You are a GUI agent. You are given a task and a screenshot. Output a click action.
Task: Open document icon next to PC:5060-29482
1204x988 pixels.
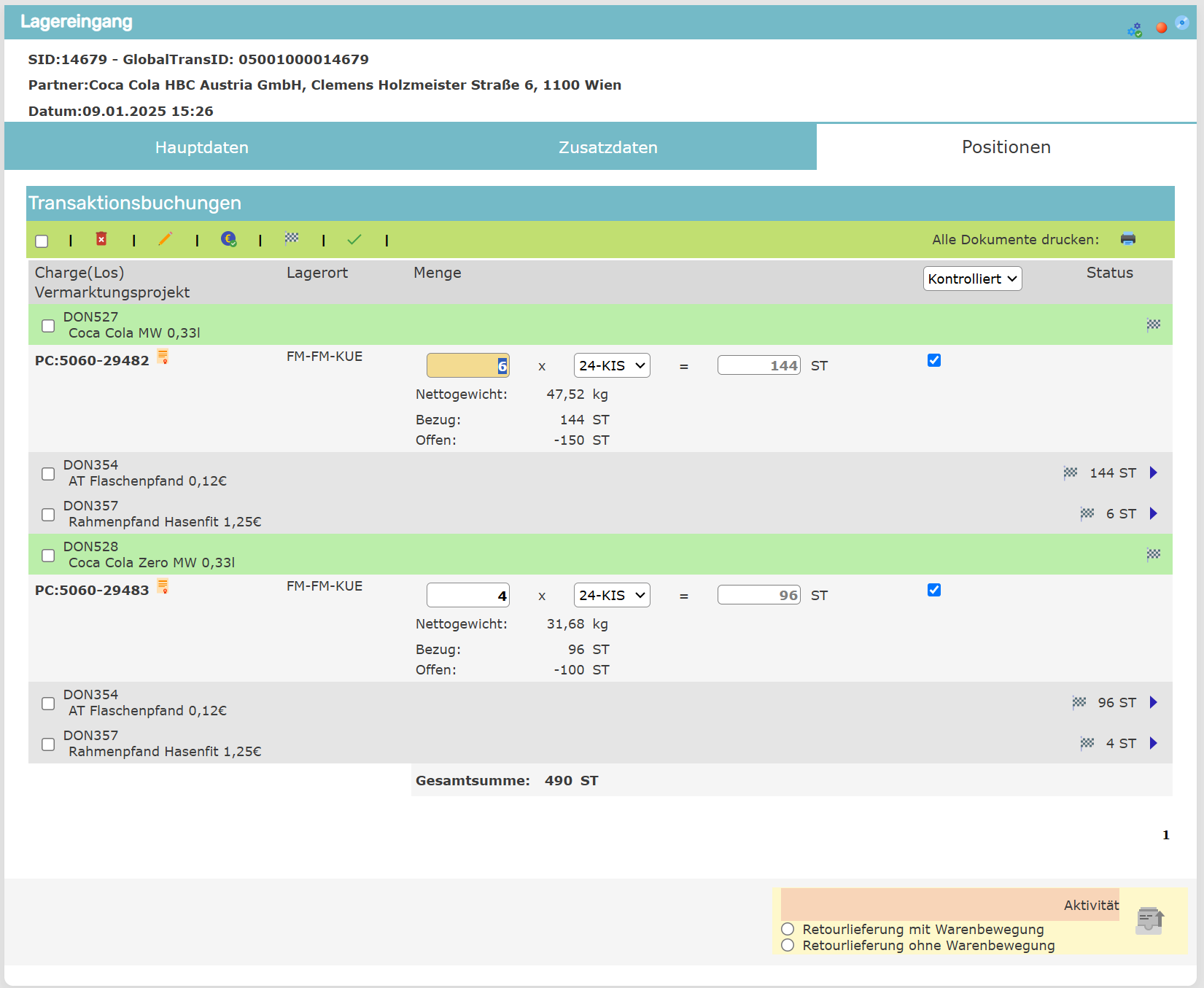tap(163, 357)
